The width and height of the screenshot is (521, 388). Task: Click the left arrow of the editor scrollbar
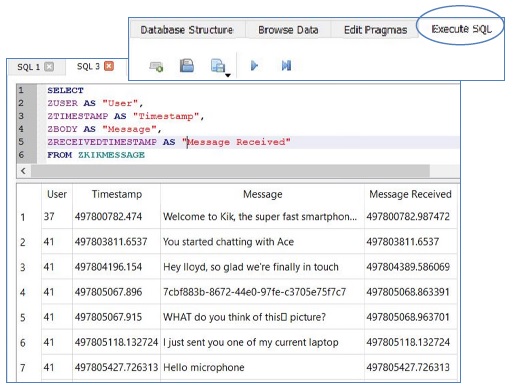(x=23, y=171)
